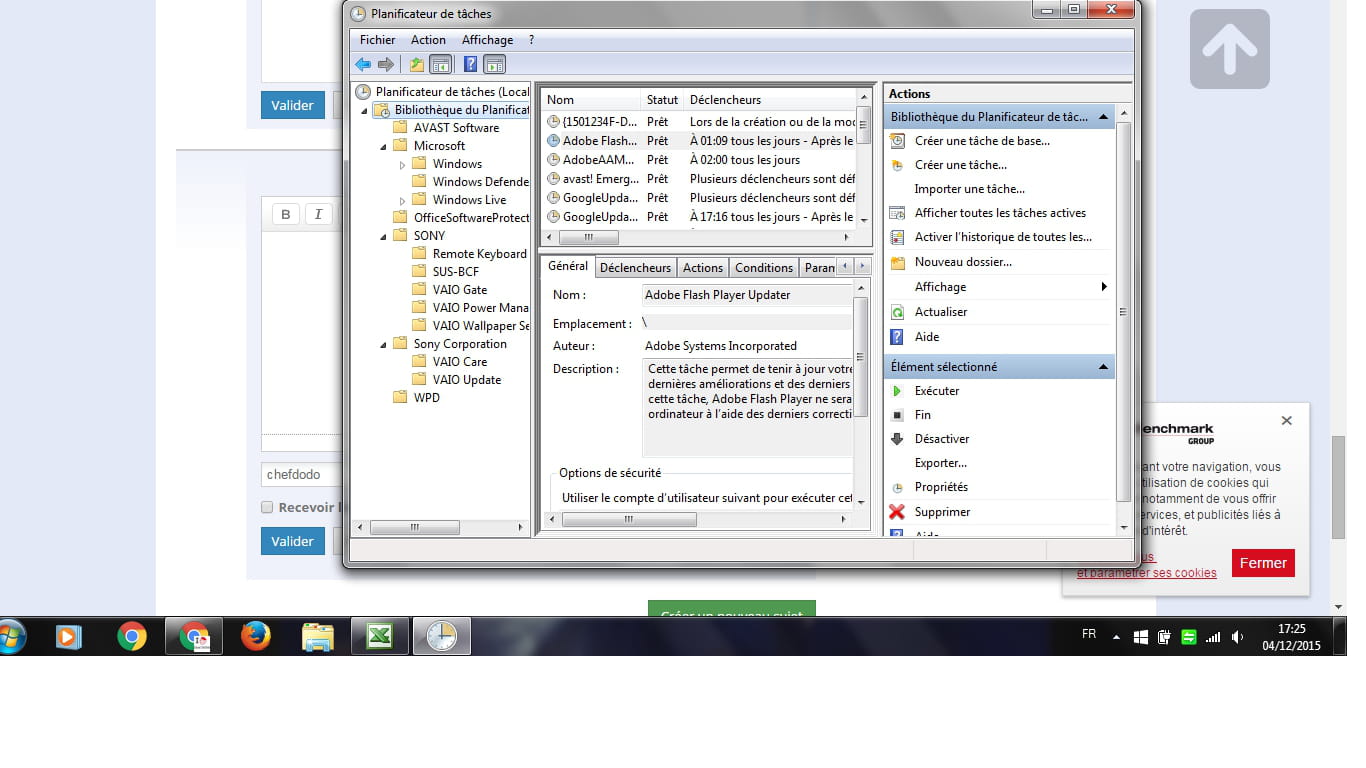Click the black Fin stop icon

pyautogui.click(x=897, y=415)
